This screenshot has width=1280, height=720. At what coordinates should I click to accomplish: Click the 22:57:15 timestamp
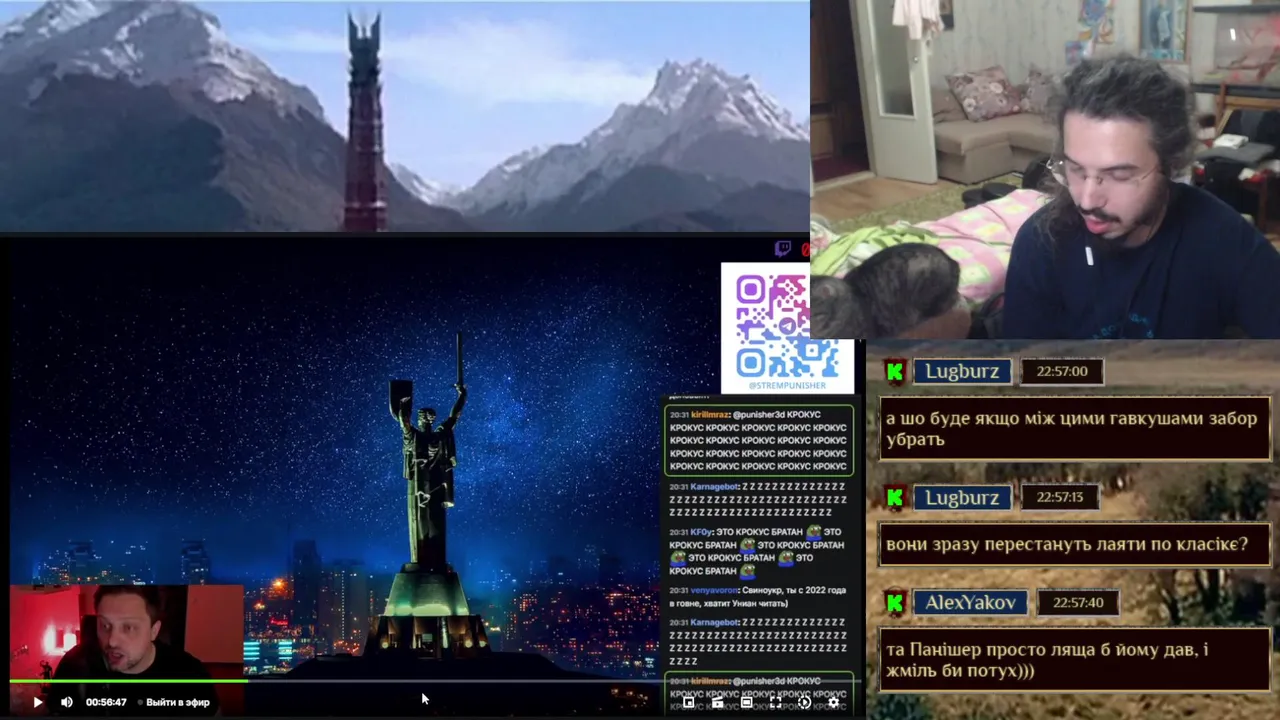coord(1059,497)
